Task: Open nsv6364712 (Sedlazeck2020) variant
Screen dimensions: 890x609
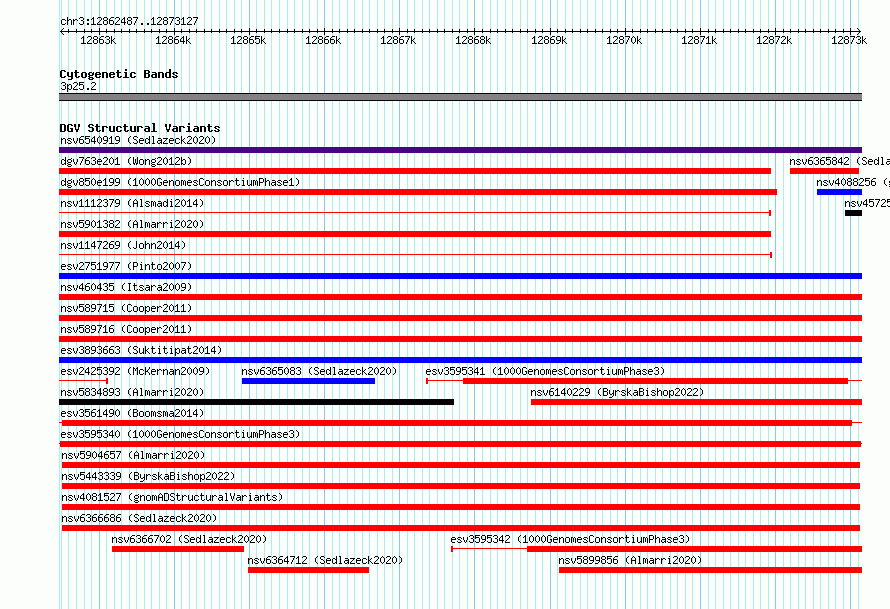Action: tap(325, 560)
